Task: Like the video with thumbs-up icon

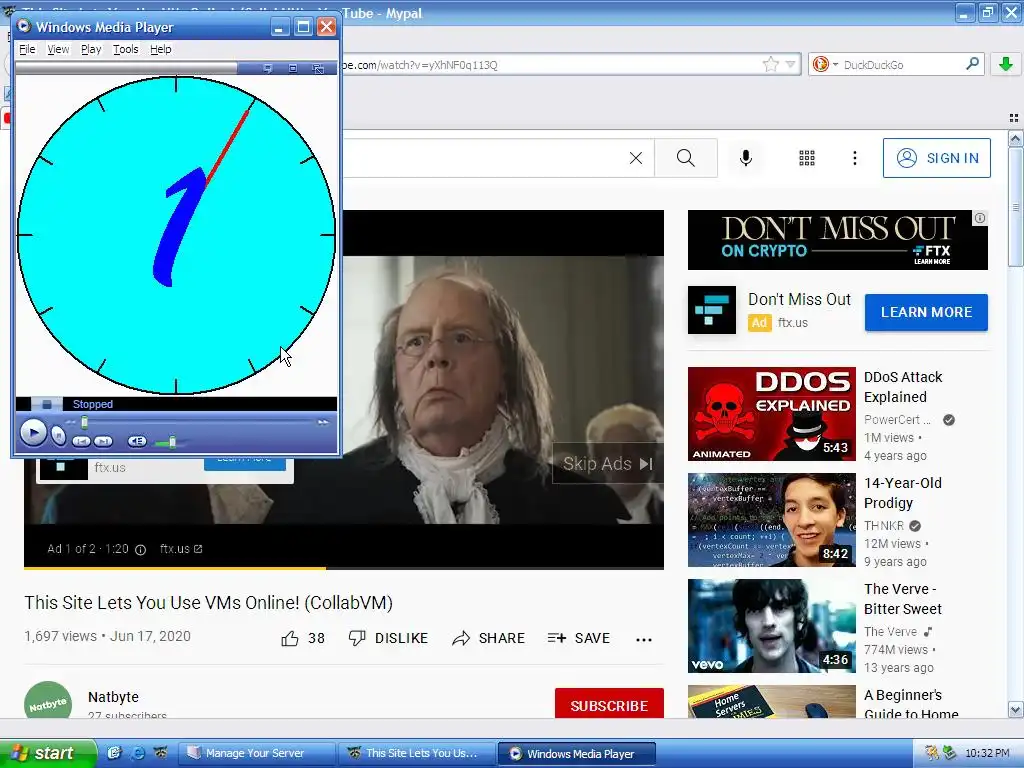Action: [290, 638]
